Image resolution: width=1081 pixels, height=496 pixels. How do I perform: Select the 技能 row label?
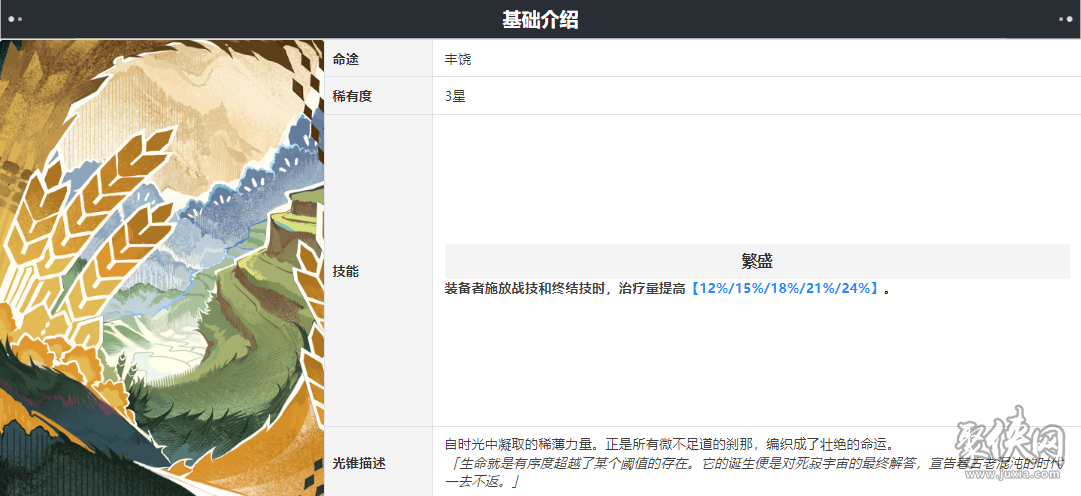click(x=345, y=272)
